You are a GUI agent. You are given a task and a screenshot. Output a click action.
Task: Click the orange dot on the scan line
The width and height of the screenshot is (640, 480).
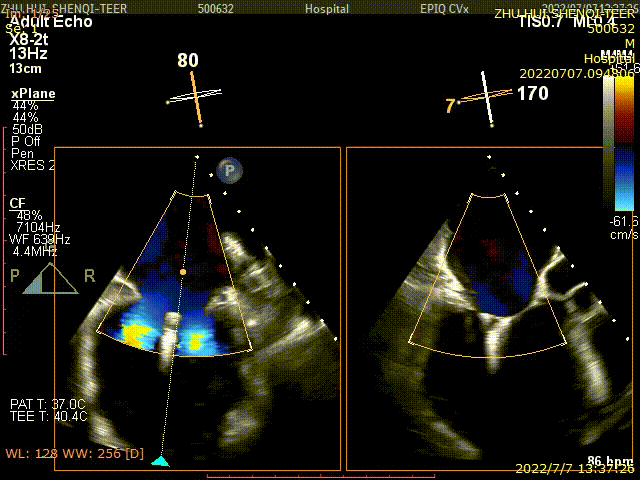point(182,271)
